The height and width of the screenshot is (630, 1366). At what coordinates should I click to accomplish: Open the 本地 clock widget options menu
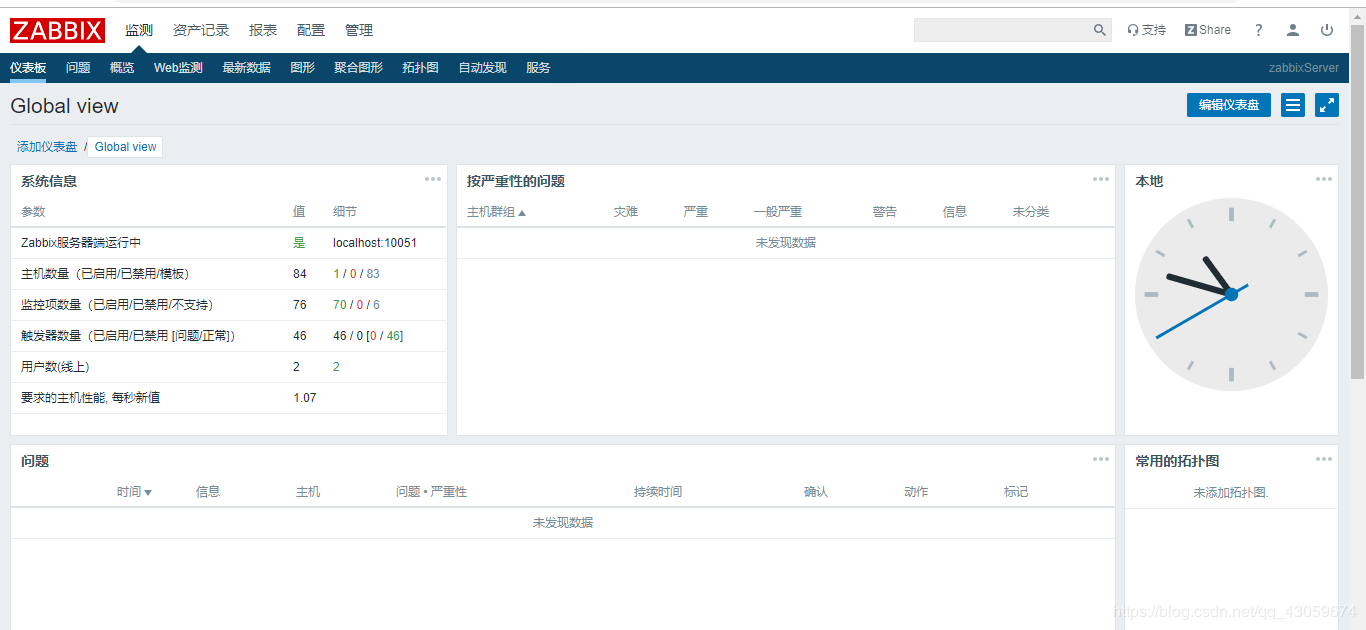click(x=1323, y=180)
